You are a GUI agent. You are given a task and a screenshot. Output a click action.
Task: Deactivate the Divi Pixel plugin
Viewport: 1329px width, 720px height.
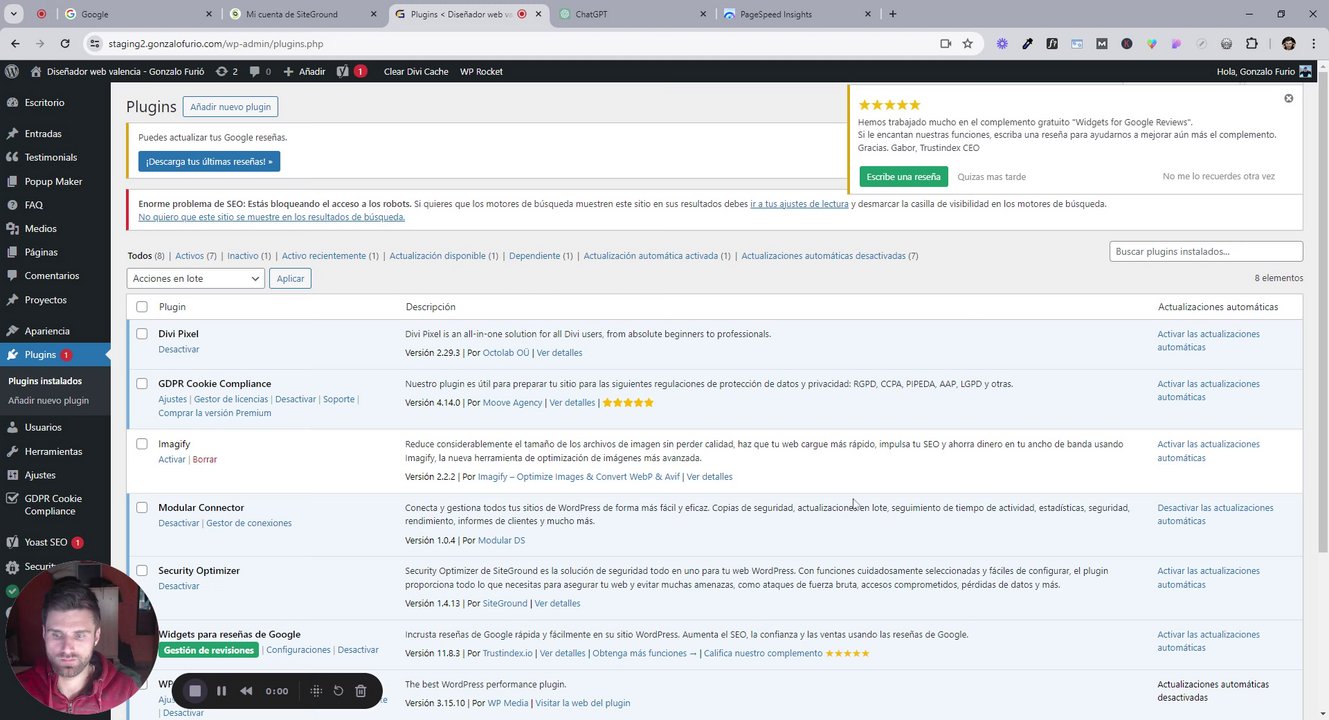179,350
